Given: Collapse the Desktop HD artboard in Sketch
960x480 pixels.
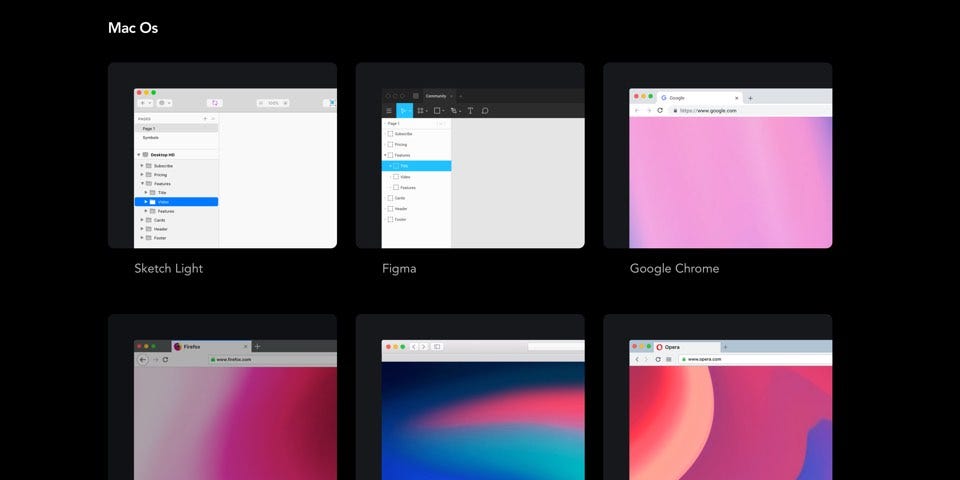Looking at the screenshot, I should (138, 155).
